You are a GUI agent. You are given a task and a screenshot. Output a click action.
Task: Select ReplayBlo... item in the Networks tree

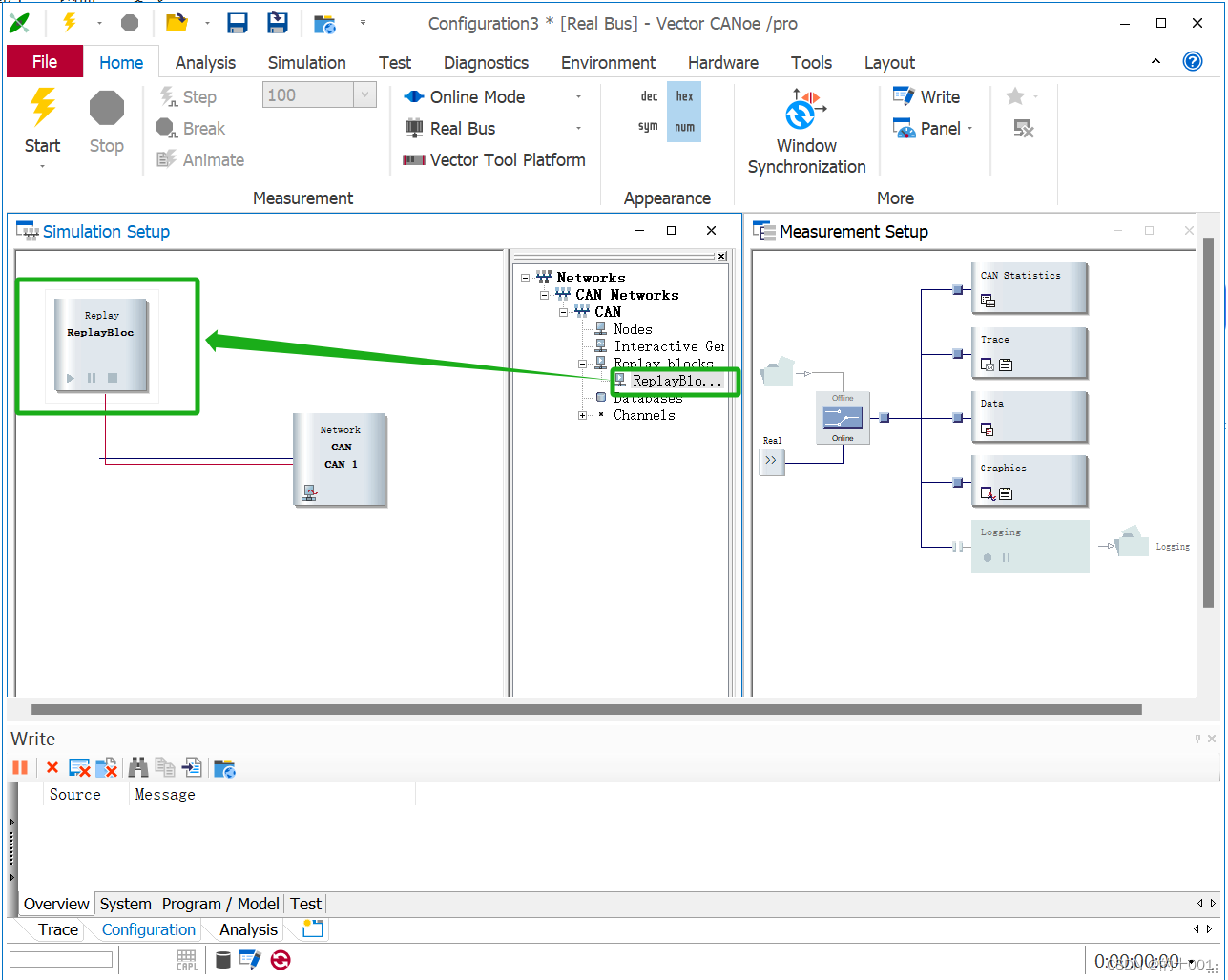point(676,381)
